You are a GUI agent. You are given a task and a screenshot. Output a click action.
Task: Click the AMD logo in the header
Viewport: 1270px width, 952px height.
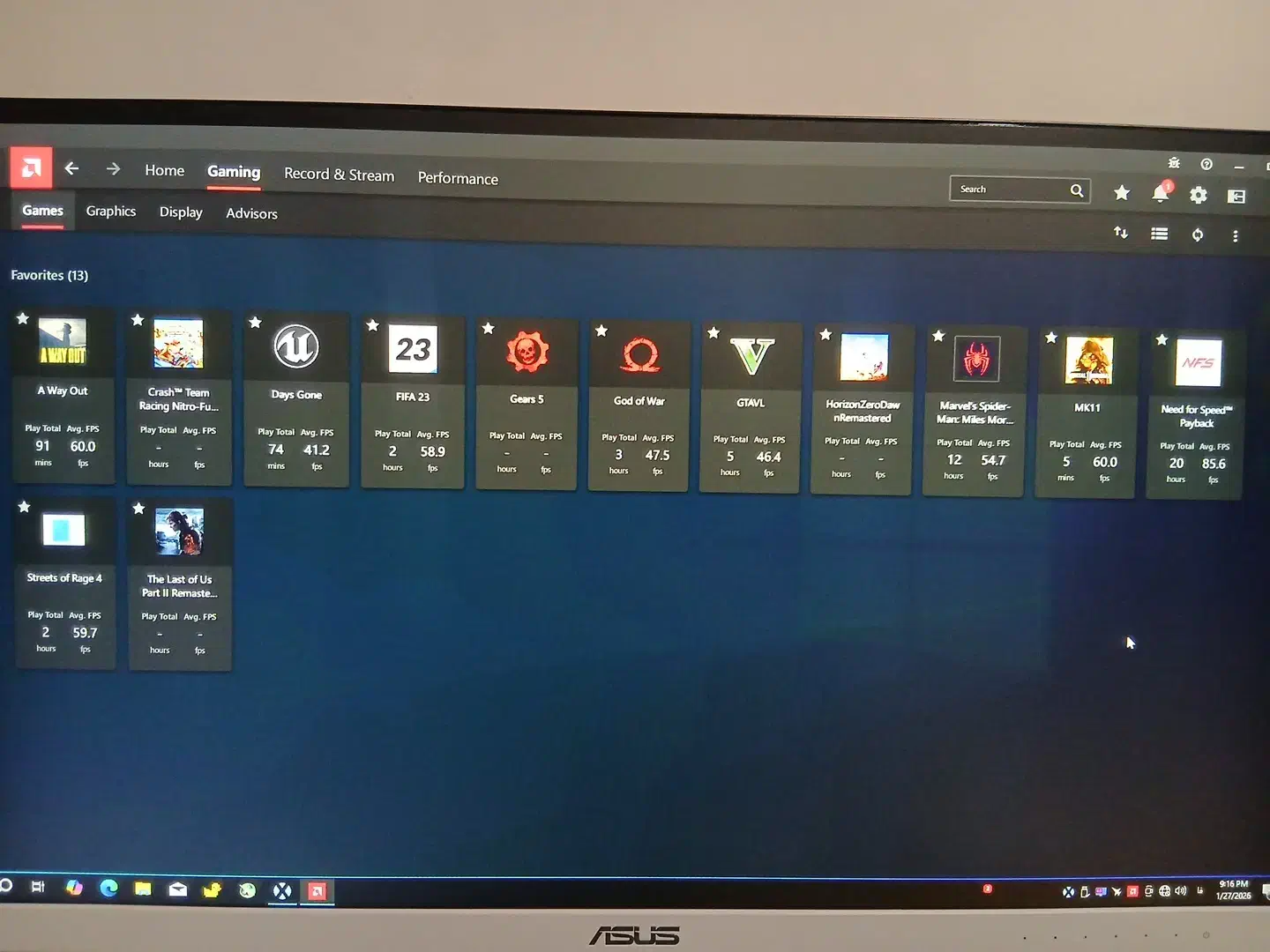pyautogui.click(x=31, y=167)
